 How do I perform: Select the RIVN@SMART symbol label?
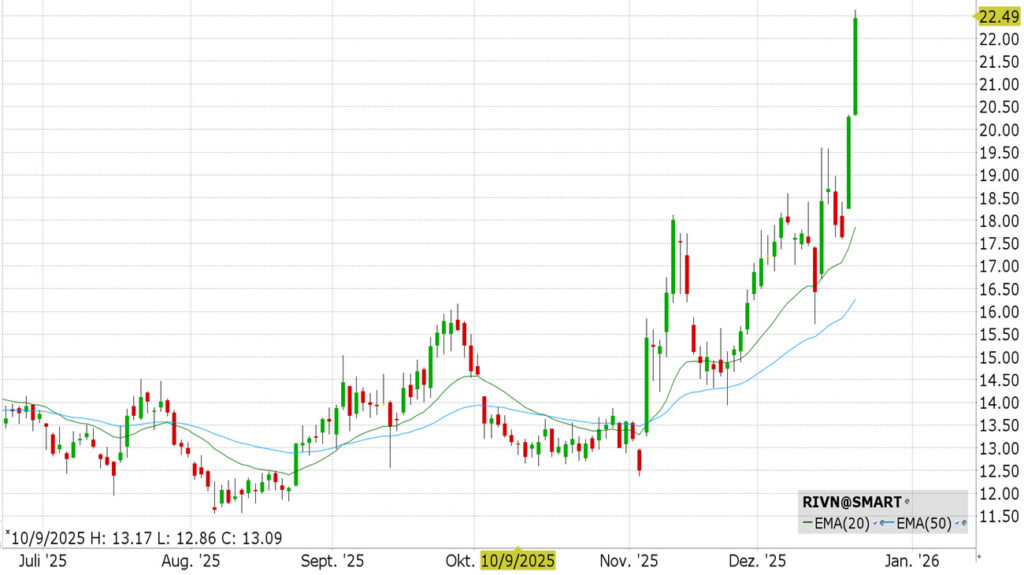pos(852,501)
